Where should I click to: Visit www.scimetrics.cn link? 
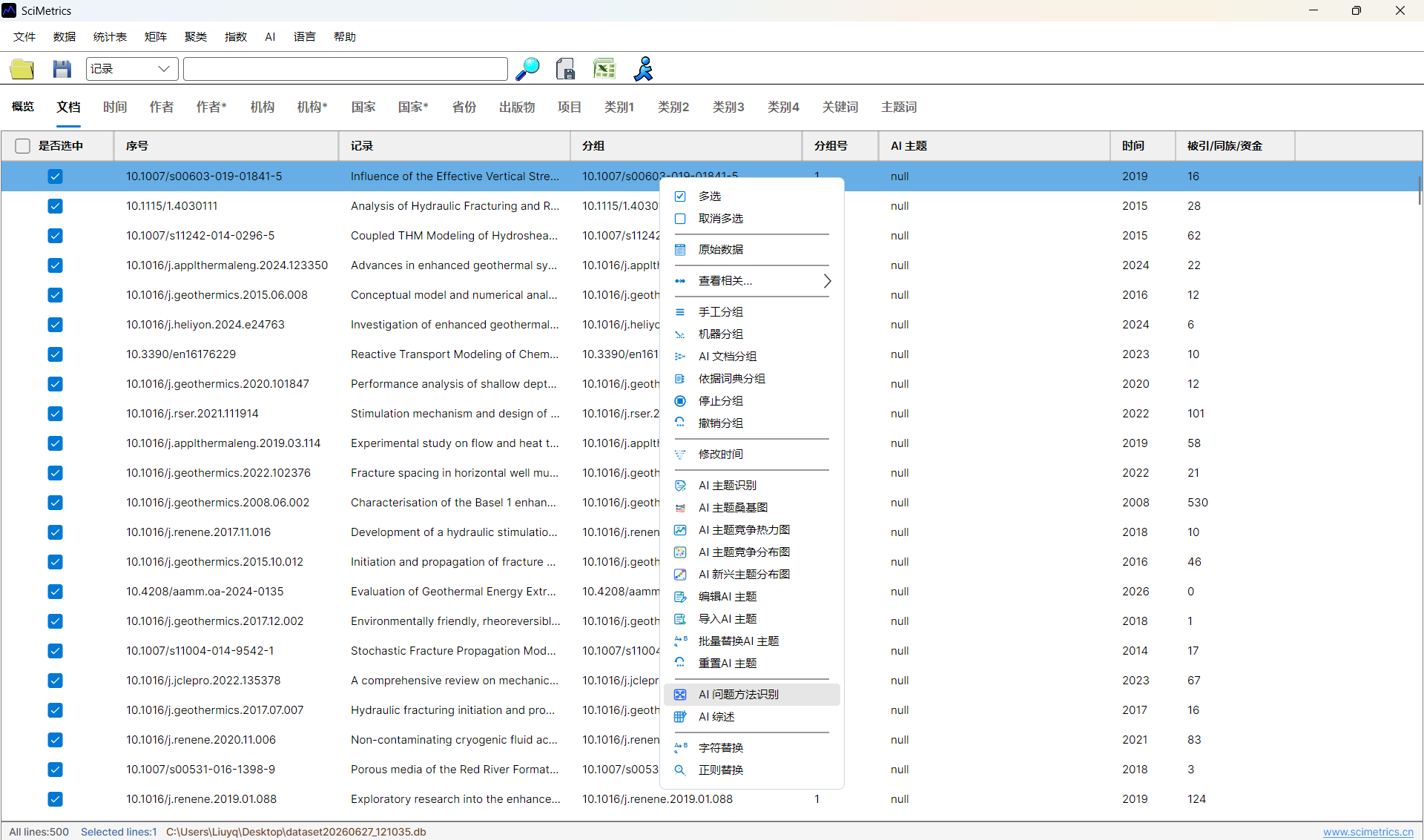tap(1368, 832)
